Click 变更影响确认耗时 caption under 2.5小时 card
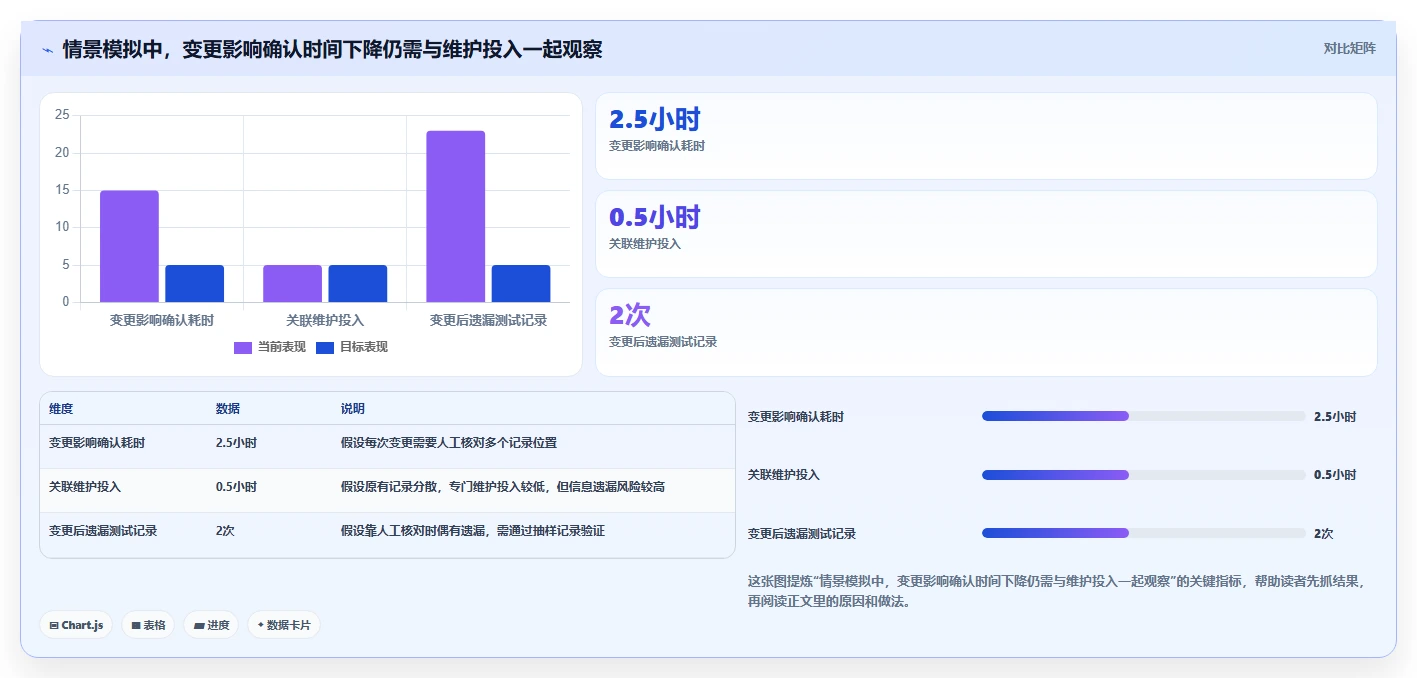 657,146
